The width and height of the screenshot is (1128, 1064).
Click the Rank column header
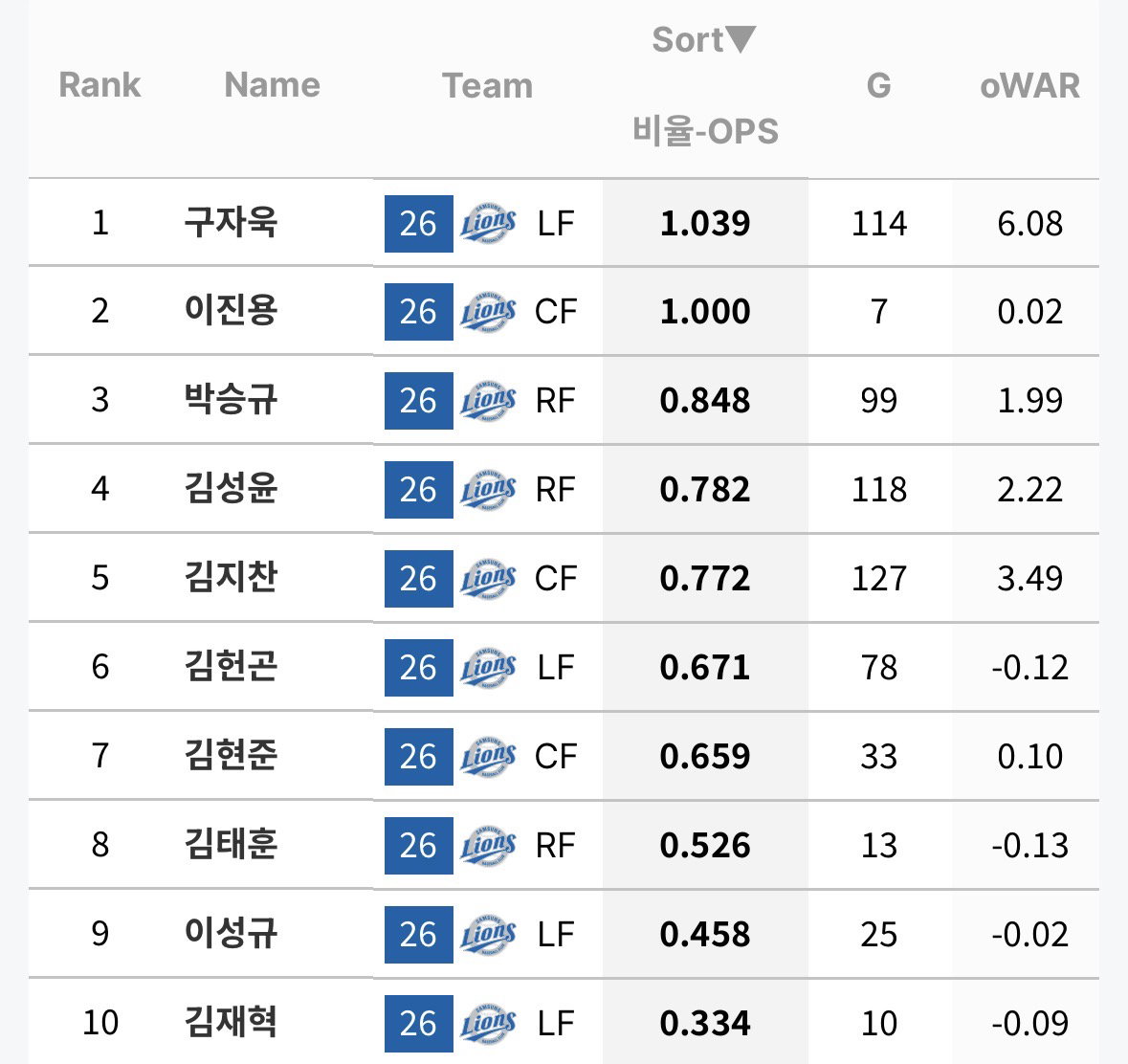(x=100, y=85)
